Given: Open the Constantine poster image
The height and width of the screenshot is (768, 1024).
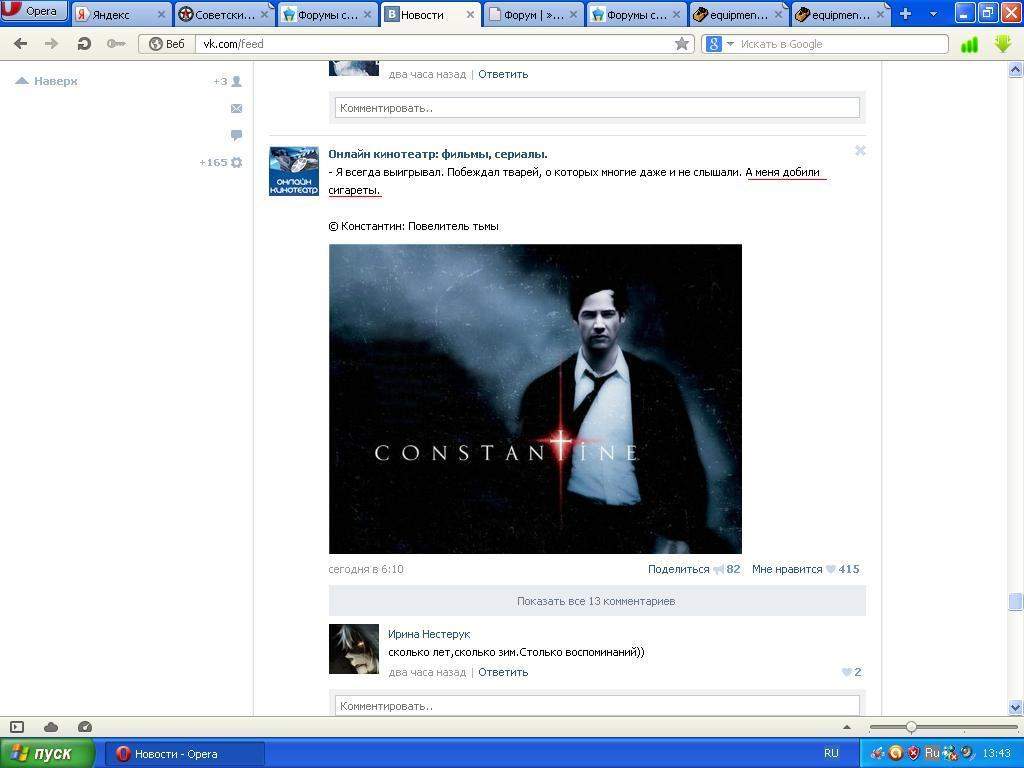Looking at the screenshot, I should [535, 399].
